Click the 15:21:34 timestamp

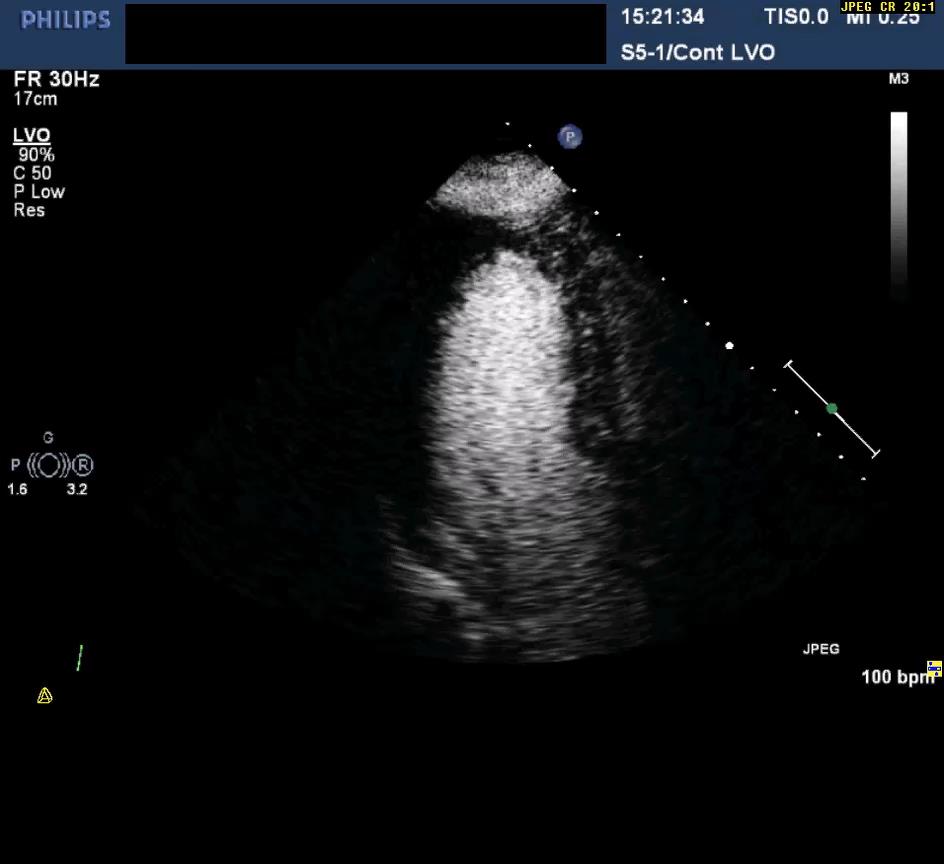point(662,17)
